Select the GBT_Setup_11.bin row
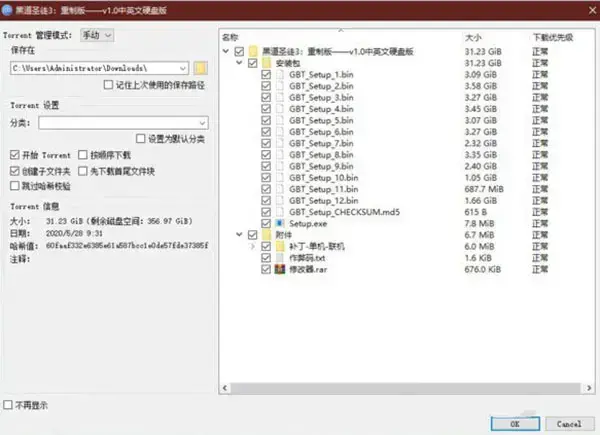Image resolution: width=600 pixels, height=435 pixels. (x=406, y=189)
